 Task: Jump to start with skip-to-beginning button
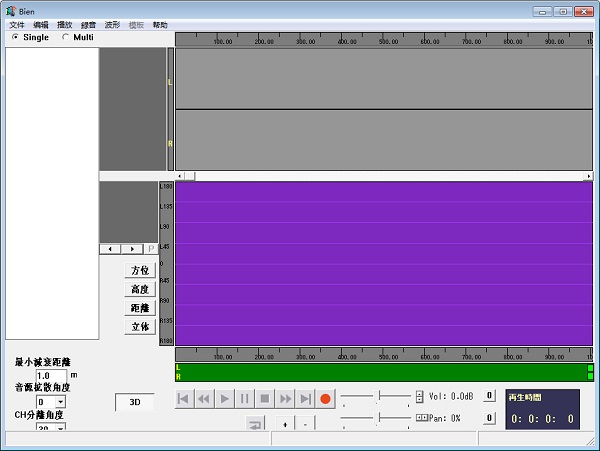tap(184, 399)
